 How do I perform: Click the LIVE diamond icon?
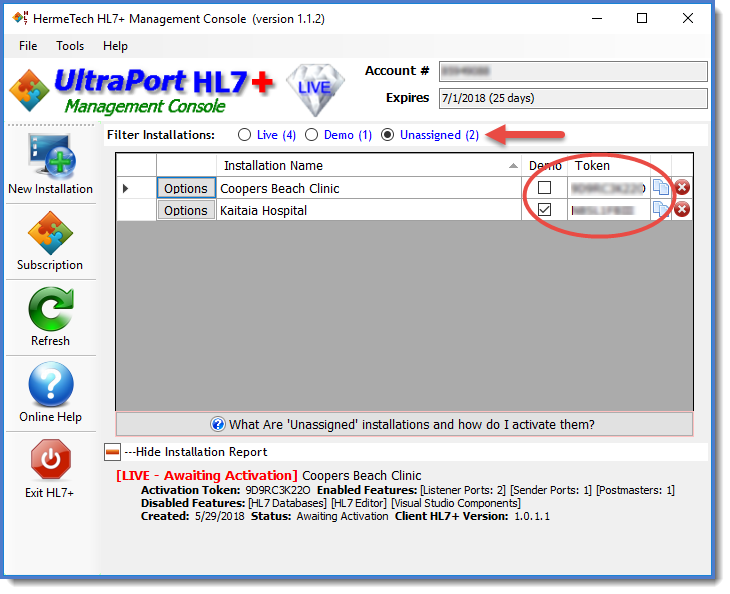[315, 89]
